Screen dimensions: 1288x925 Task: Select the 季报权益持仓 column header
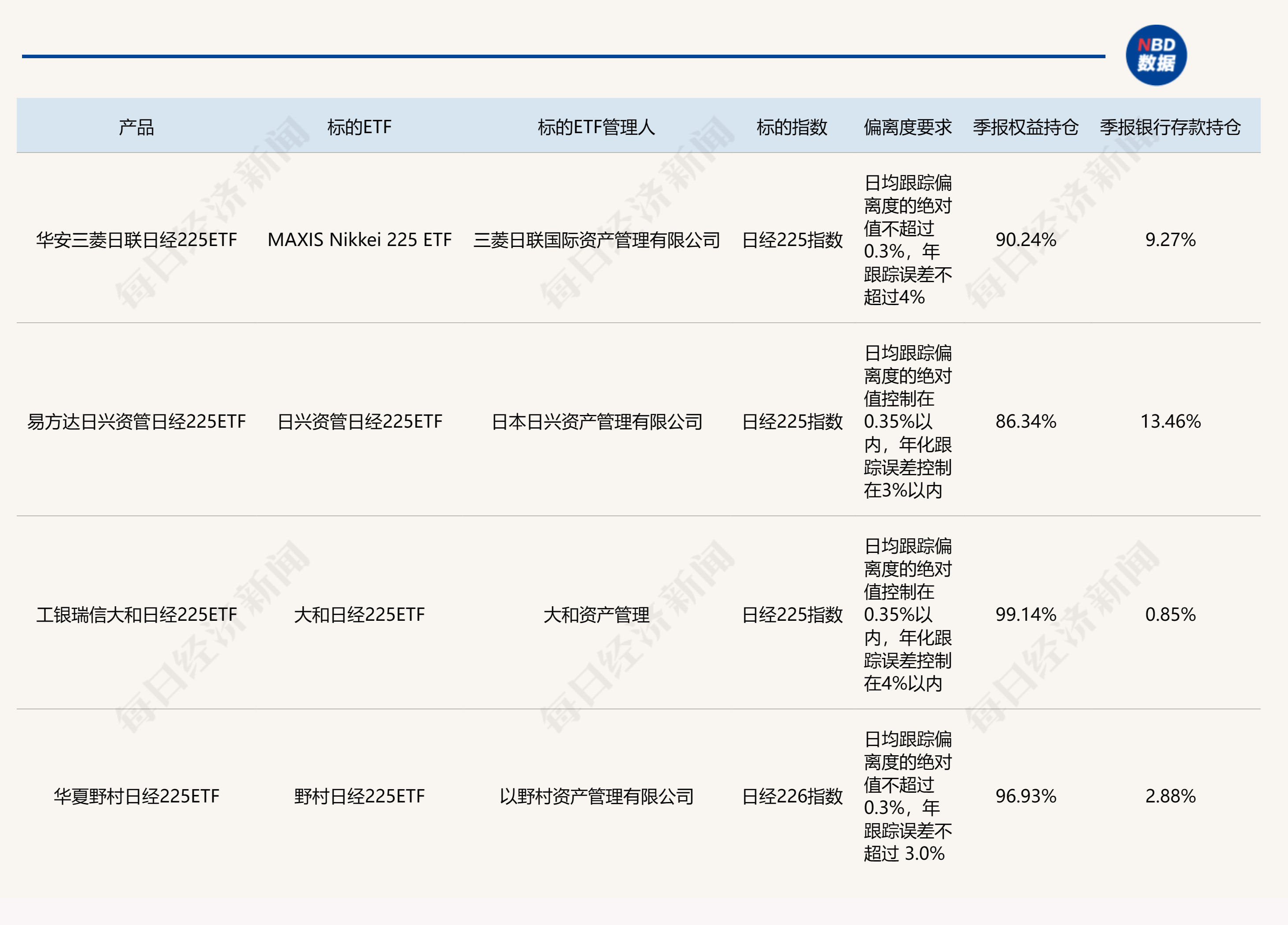(x=1026, y=127)
